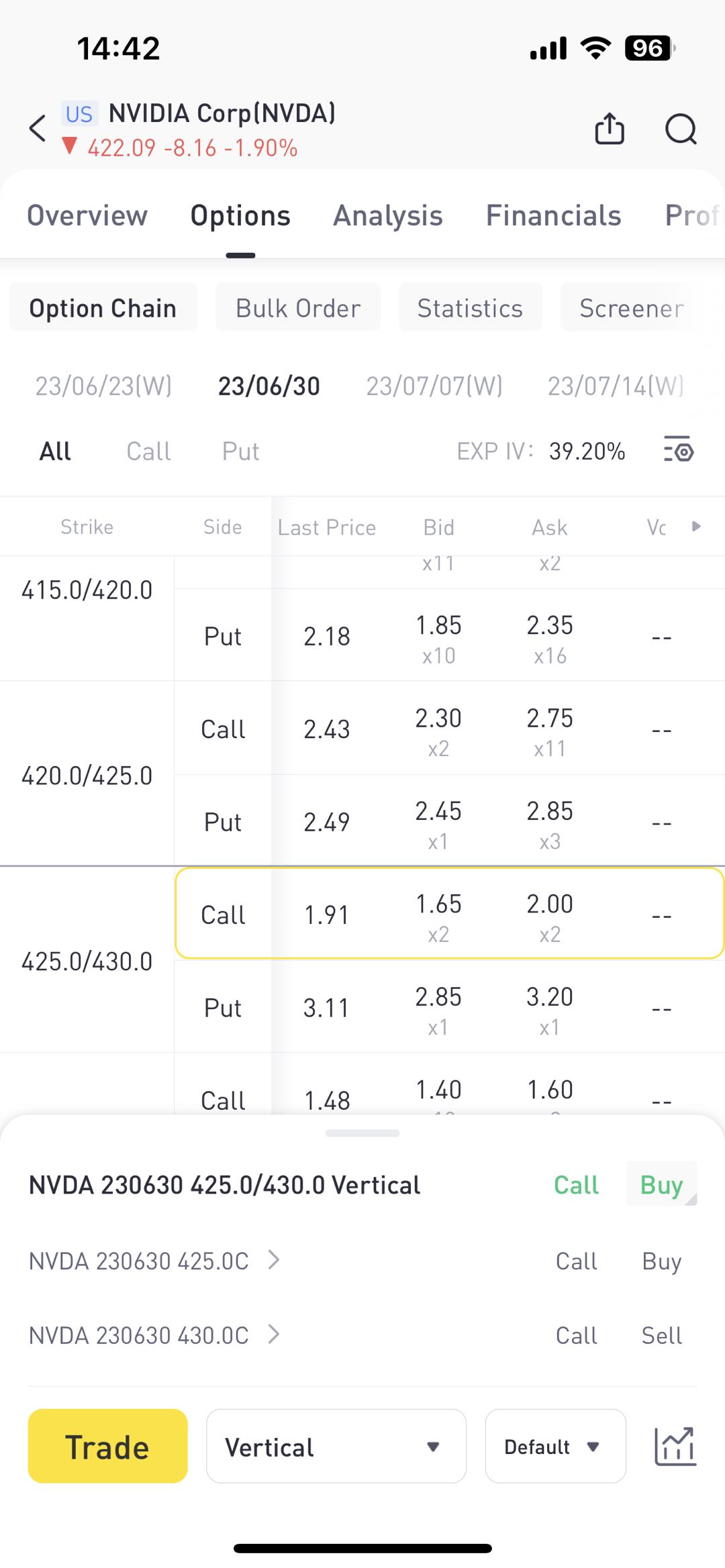Image resolution: width=725 pixels, height=1568 pixels.
Task: Open option chain display settings icon
Action: [679, 450]
